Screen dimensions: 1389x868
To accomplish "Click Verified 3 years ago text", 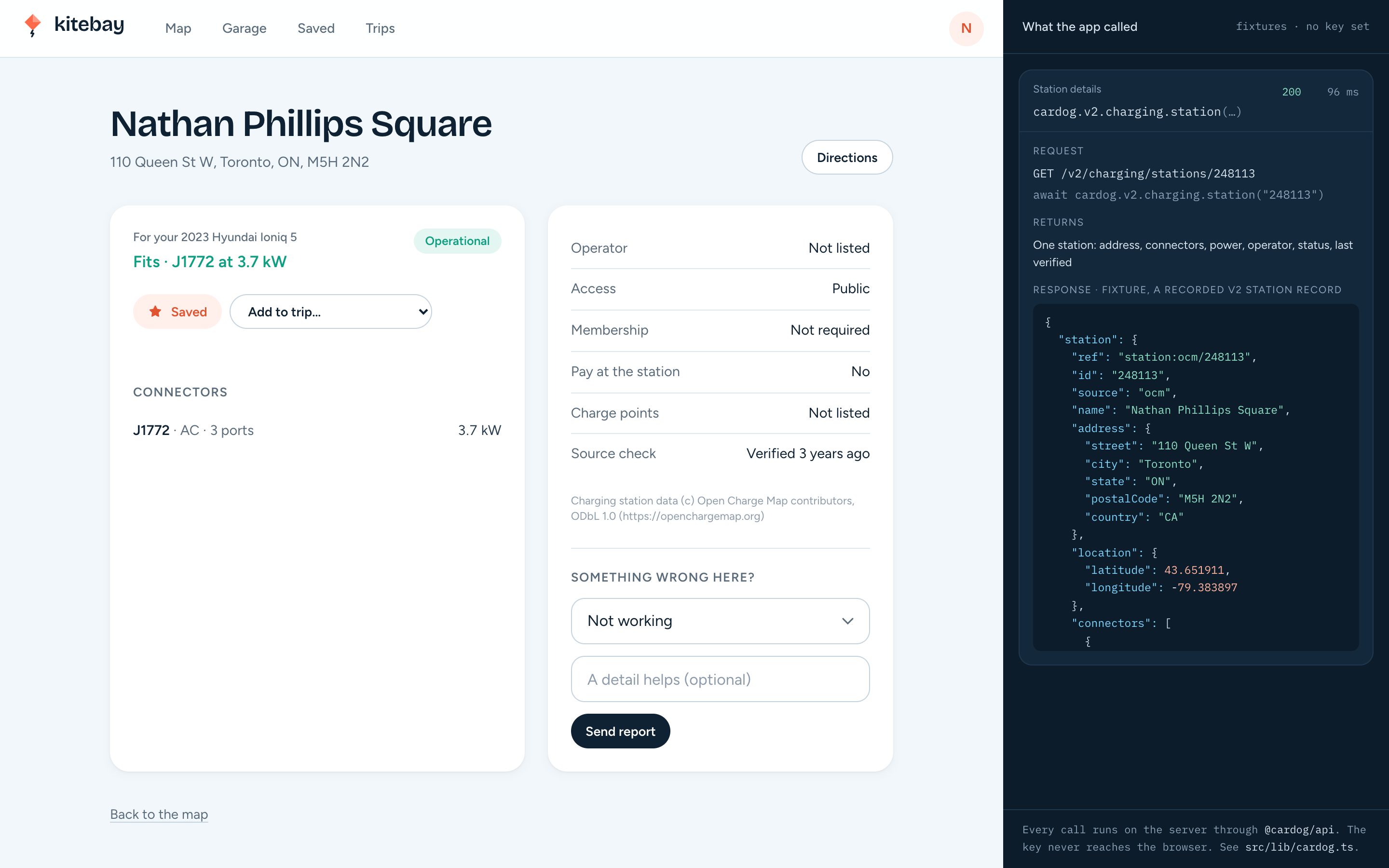I will pos(807,453).
